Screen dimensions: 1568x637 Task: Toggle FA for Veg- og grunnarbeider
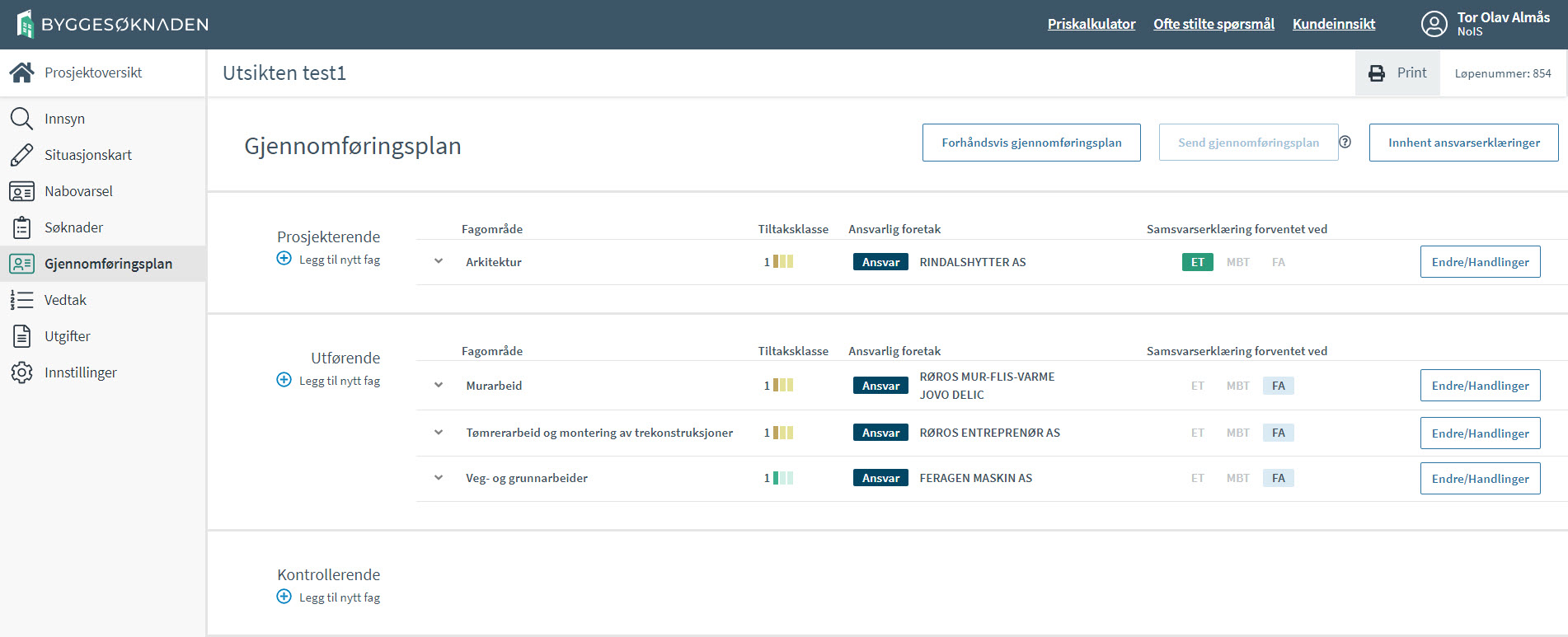pyautogui.click(x=1278, y=478)
